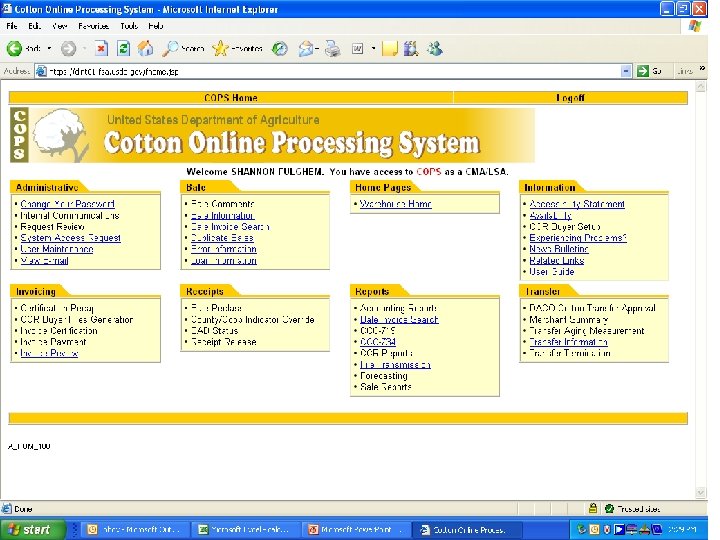Open Bale Invoice Search report link

coord(399,320)
